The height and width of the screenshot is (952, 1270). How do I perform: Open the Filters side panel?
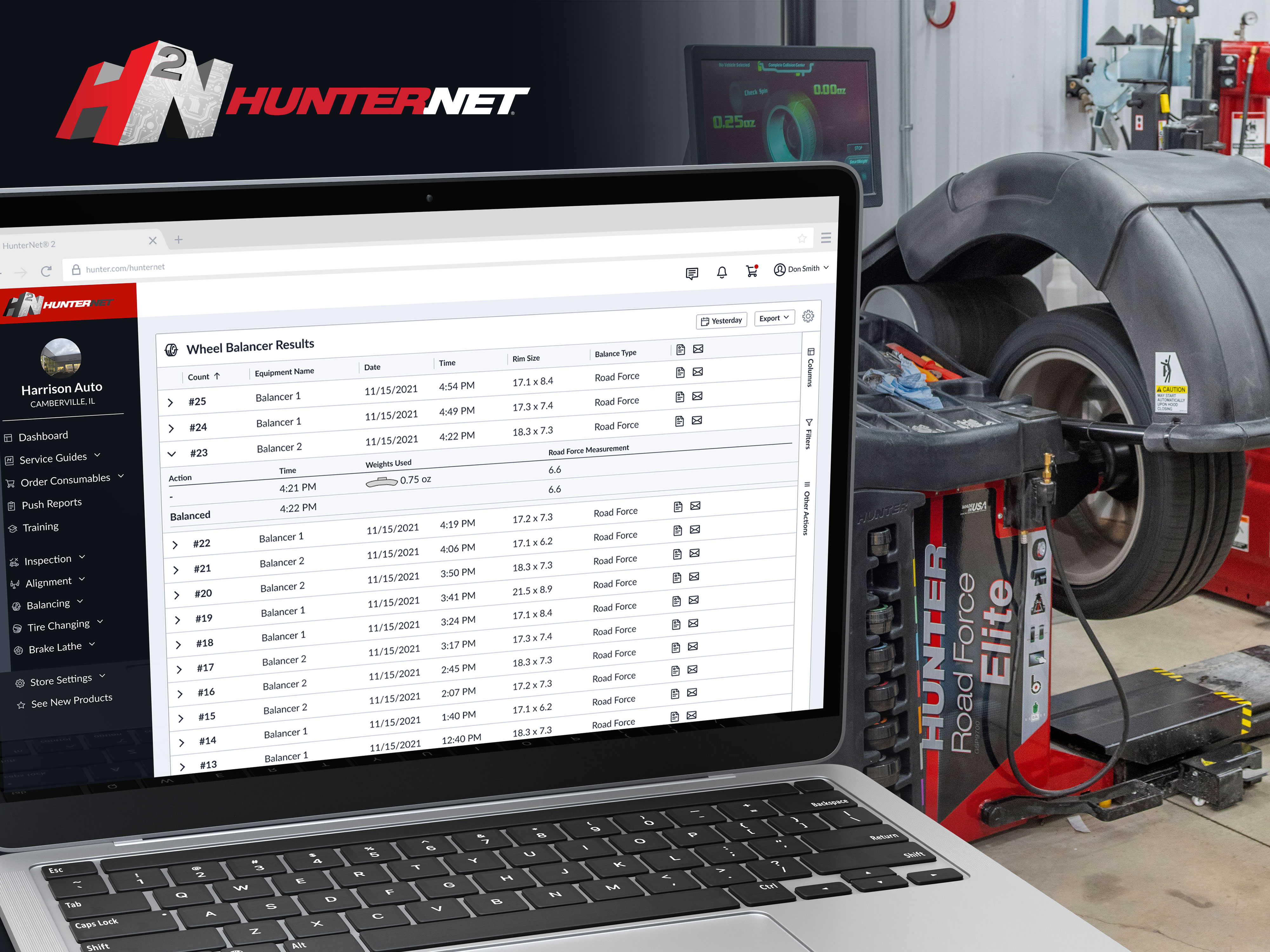point(808,434)
